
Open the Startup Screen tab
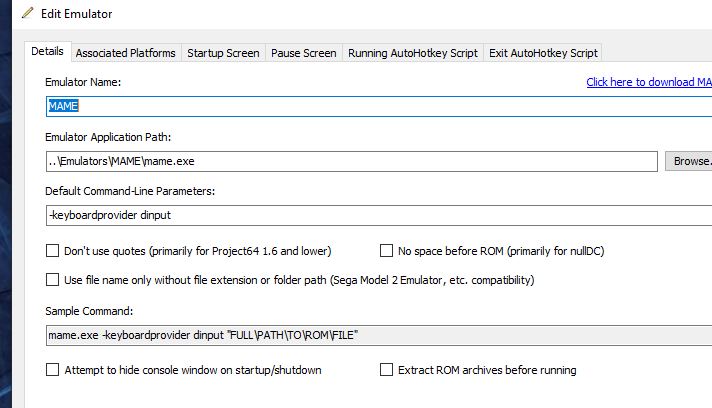pos(223,53)
